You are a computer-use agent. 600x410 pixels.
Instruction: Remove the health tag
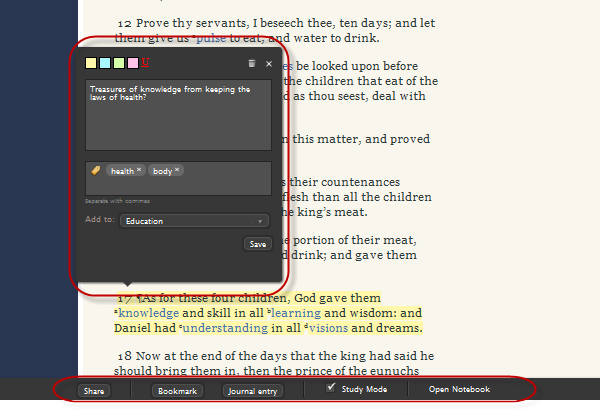tap(139, 170)
